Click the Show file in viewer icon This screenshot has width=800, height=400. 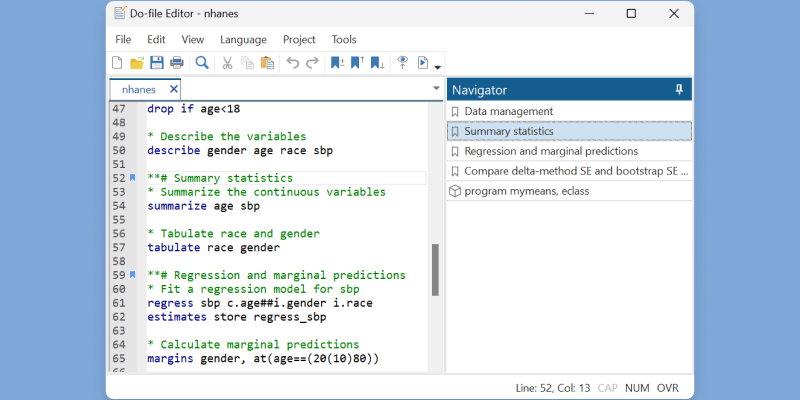pyautogui.click(x=403, y=63)
